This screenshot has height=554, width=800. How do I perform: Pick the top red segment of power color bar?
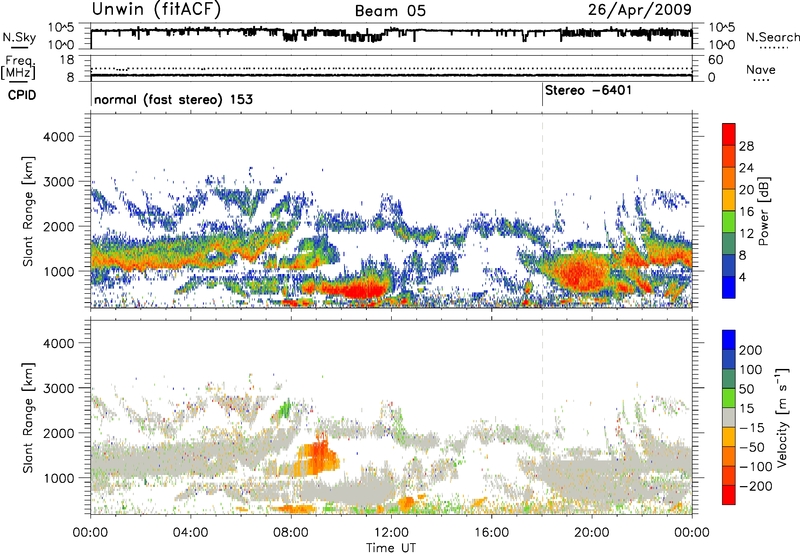pos(729,134)
